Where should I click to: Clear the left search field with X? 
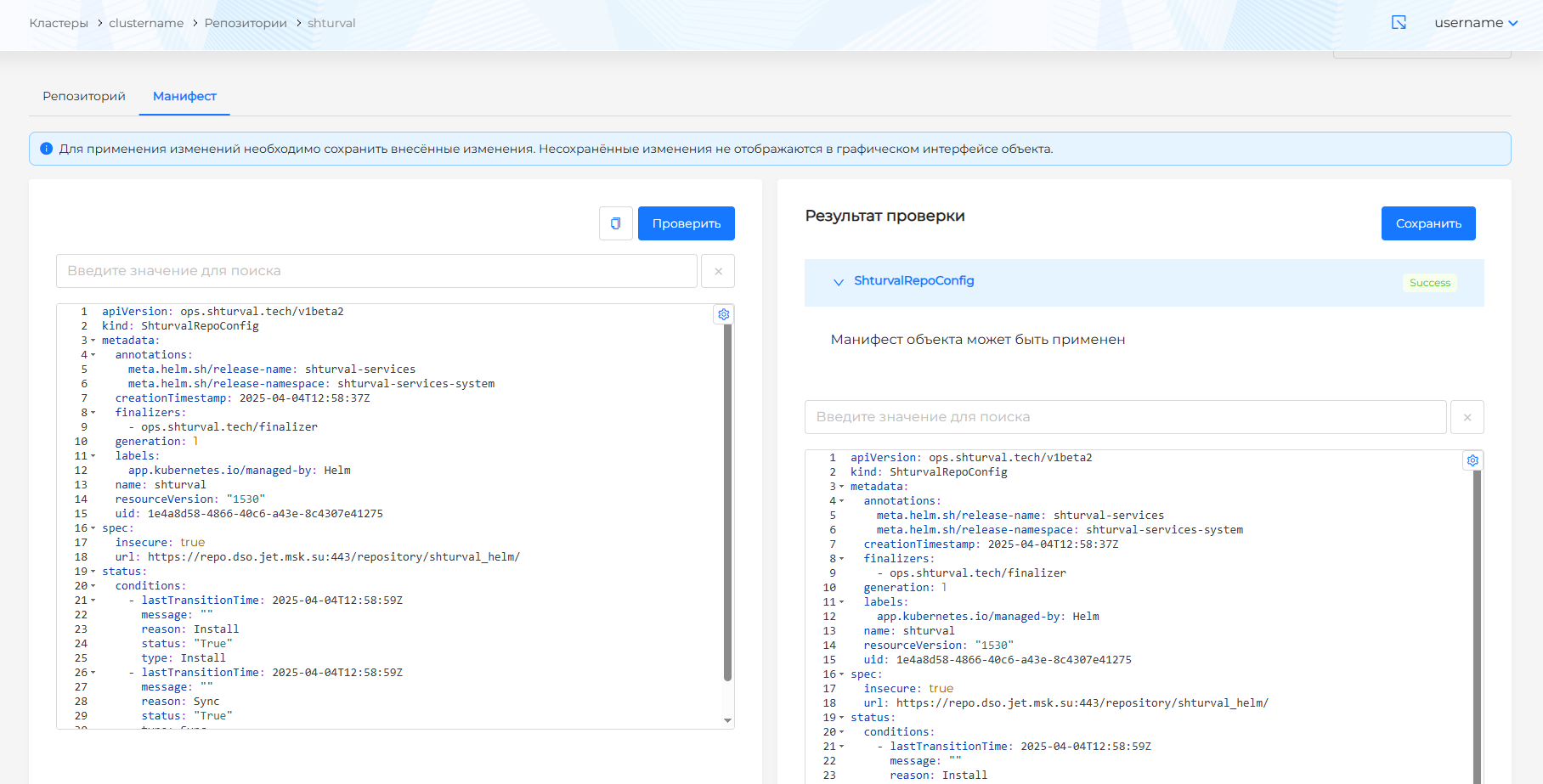click(718, 271)
